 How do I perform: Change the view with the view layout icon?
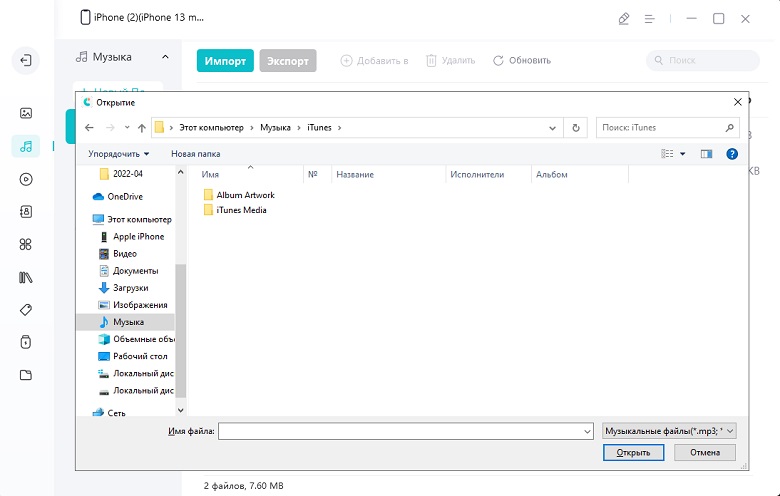(667, 154)
